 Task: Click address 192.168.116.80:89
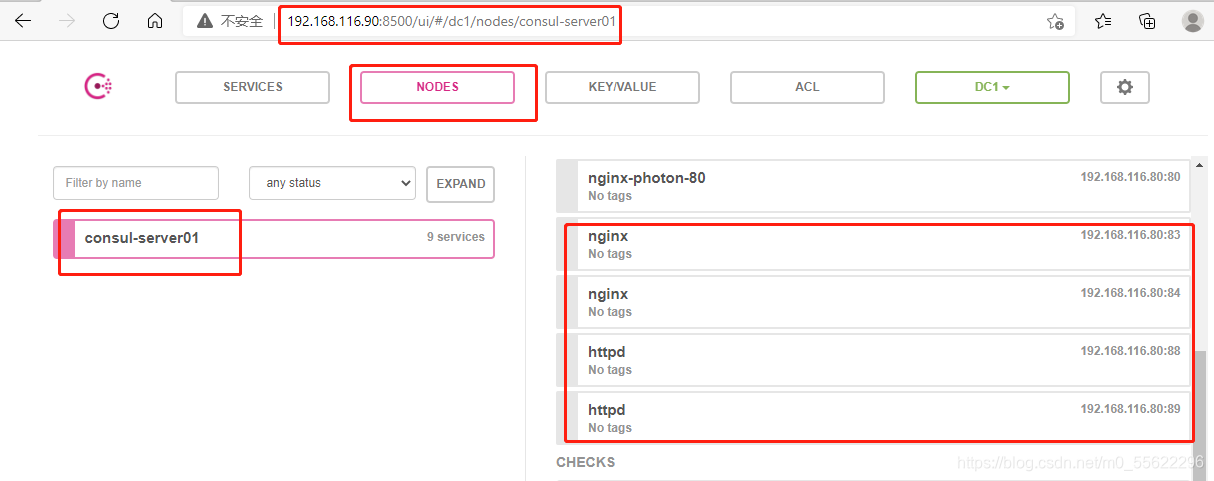[x=1130, y=409]
